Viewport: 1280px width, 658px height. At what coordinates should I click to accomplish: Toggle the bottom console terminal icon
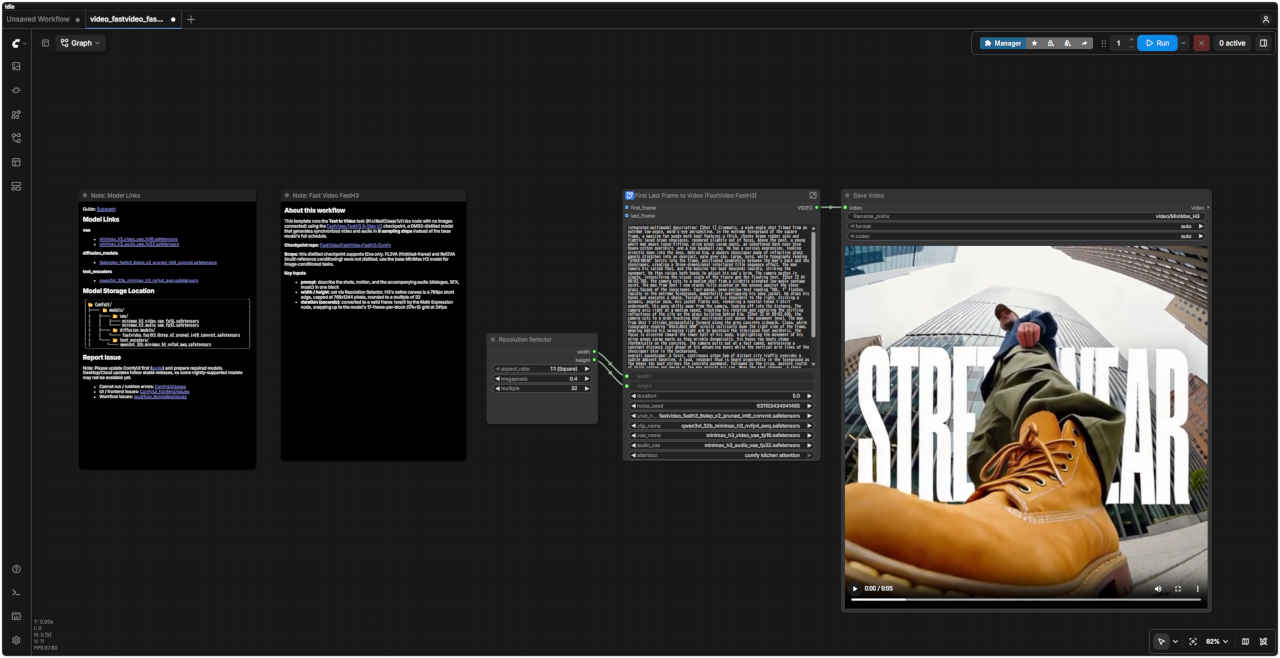point(16,593)
